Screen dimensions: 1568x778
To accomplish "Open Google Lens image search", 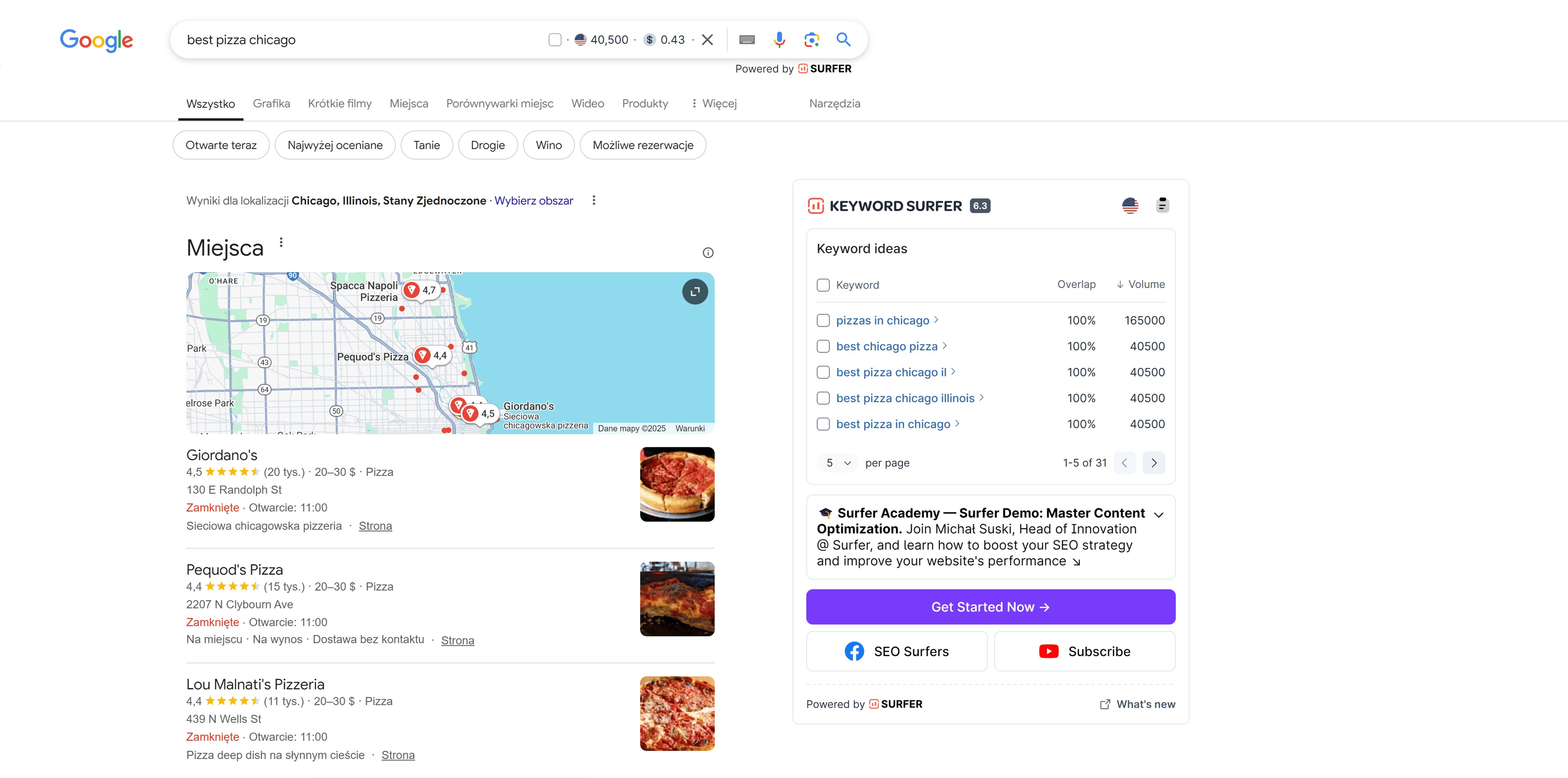I will click(811, 40).
